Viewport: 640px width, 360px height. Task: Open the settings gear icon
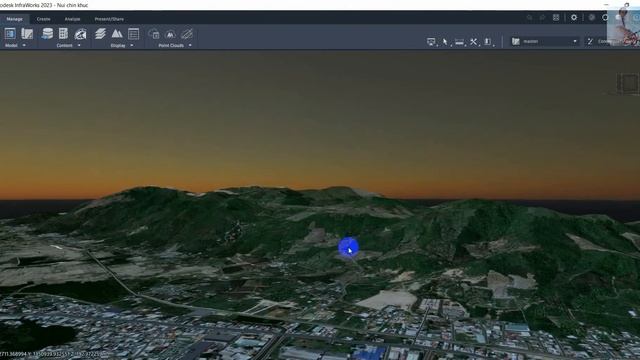coord(574,18)
